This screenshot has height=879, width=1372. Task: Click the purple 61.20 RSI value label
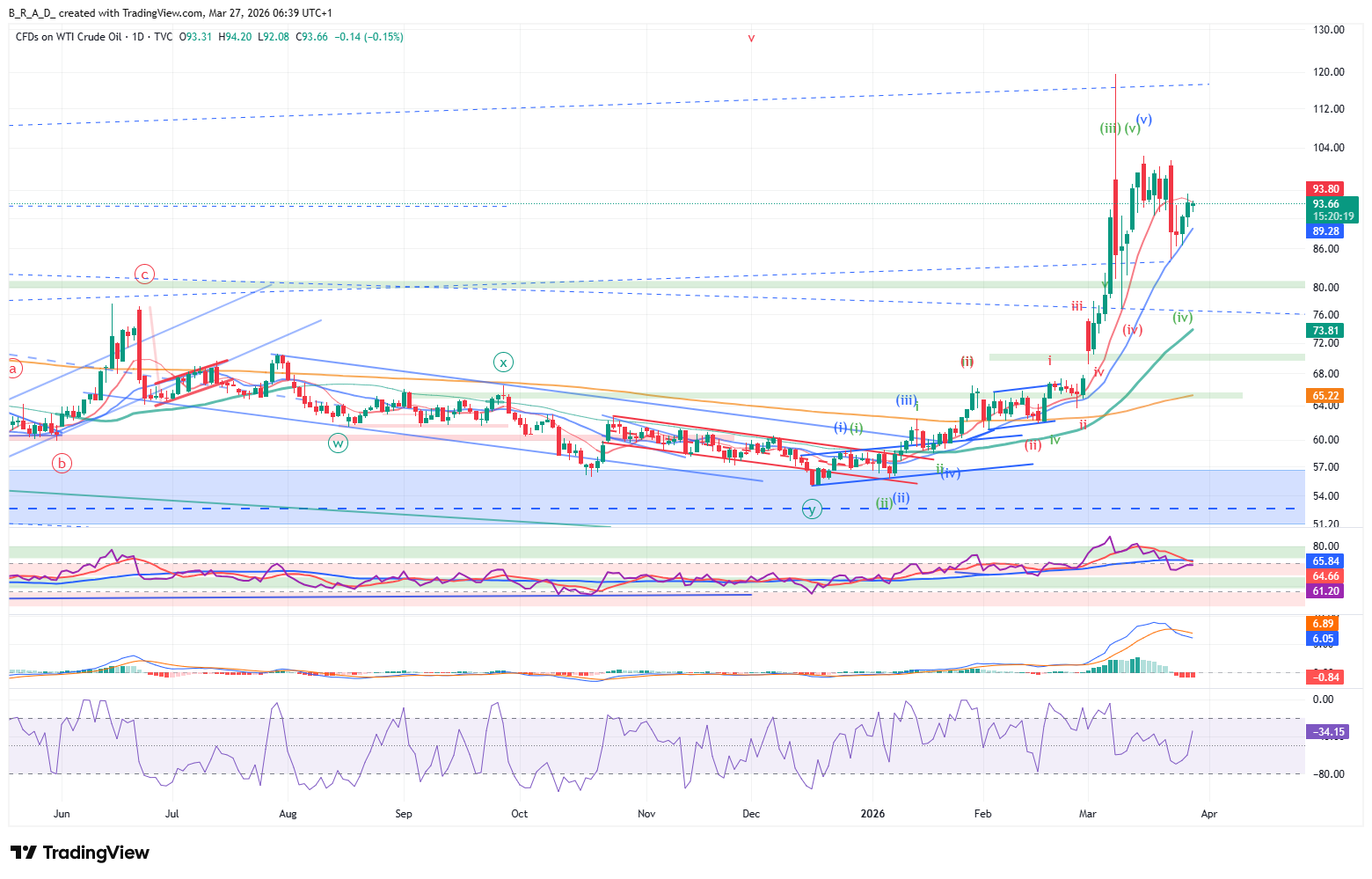click(1325, 591)
